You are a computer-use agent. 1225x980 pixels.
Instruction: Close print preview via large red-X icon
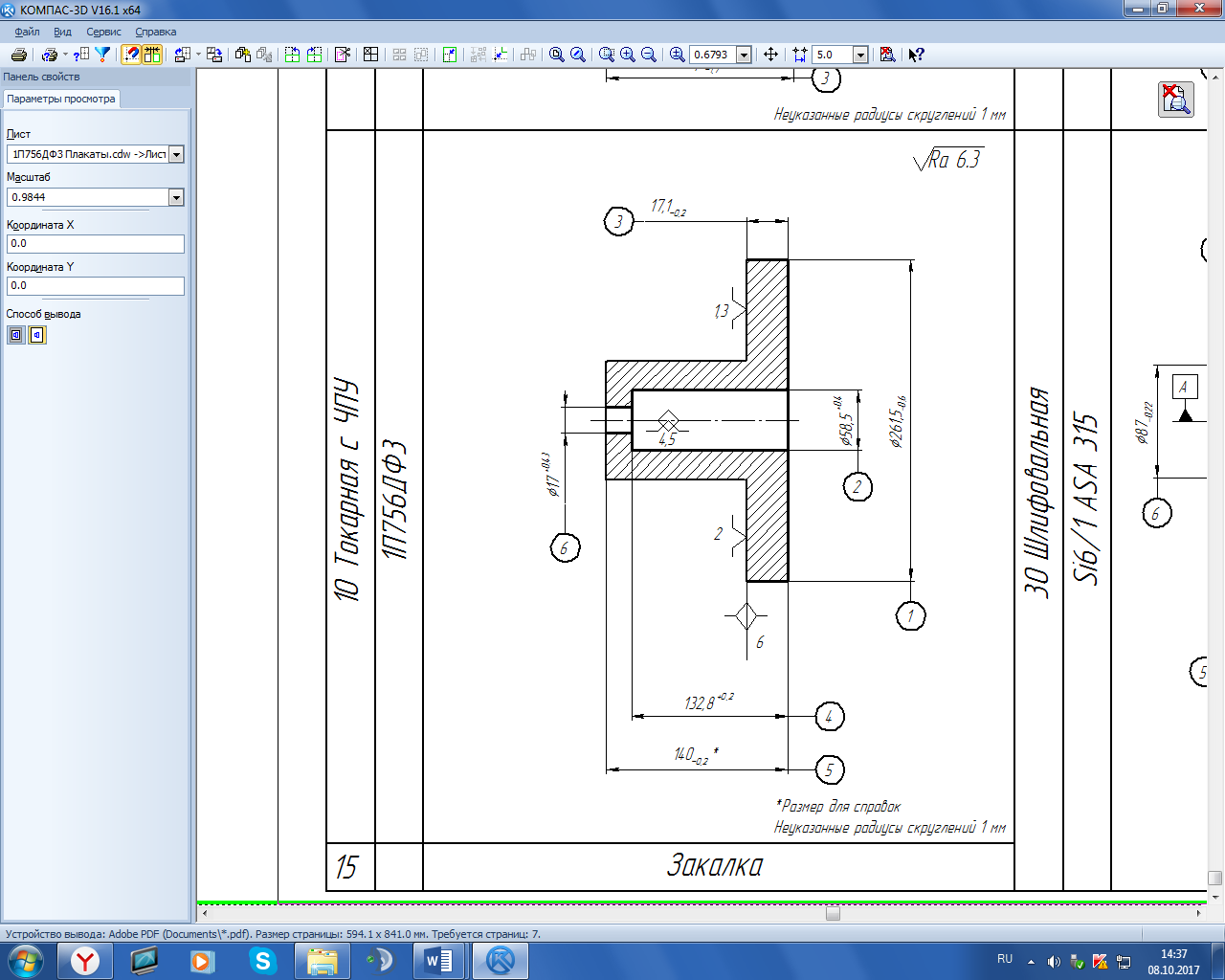pyautogui.click(x=1175, y=99)
